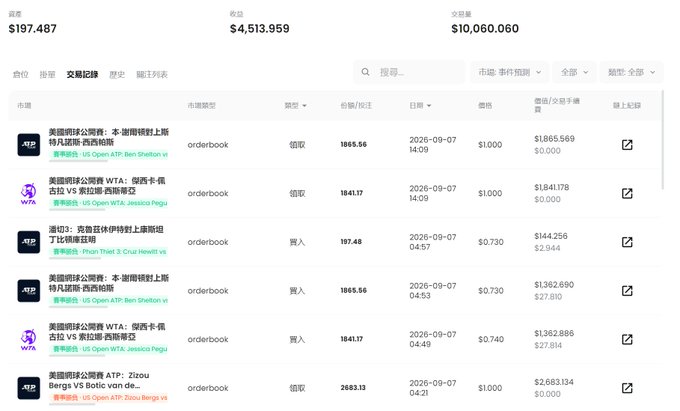Click date 2026-09-07 04:57
680x411 pixels.
(x=433, y=242)
